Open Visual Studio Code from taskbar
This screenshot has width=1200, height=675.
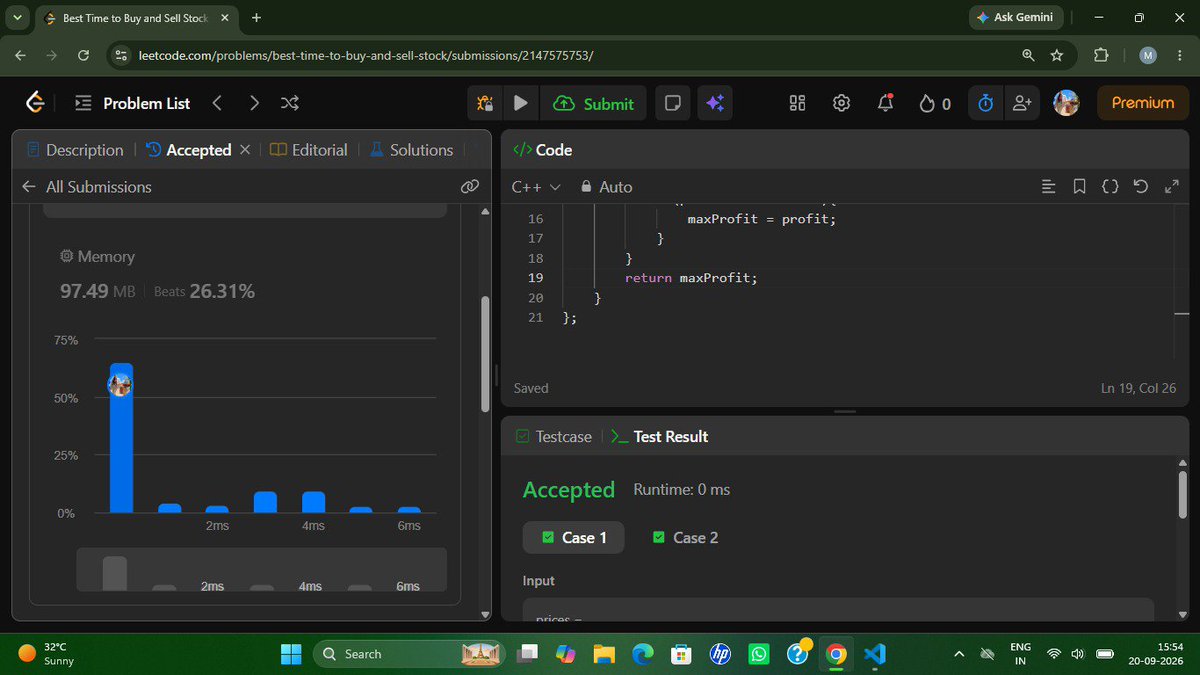click(875, 654)
